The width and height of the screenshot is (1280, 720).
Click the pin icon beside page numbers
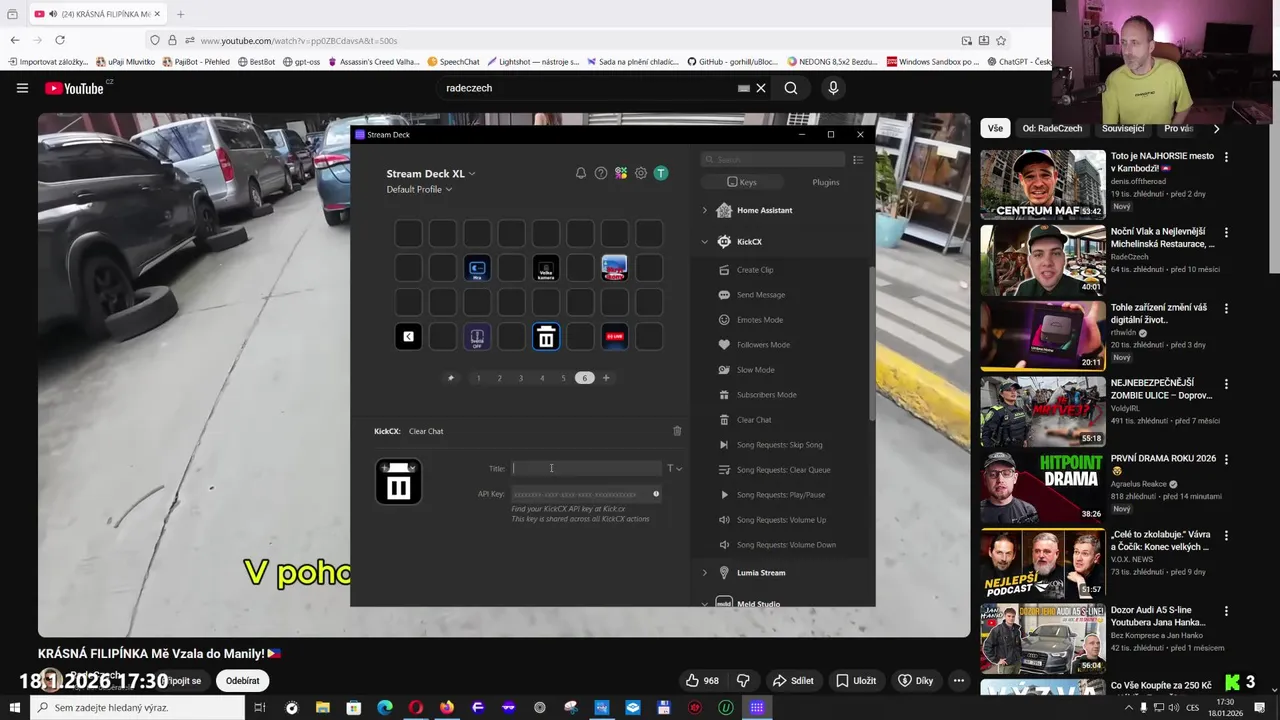(451, 378)
